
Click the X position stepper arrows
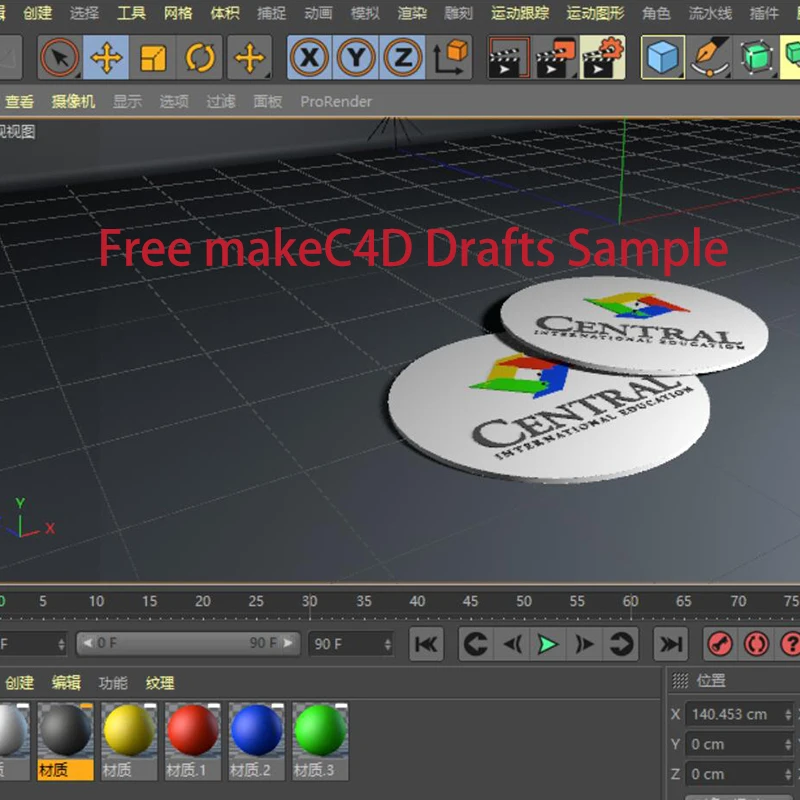(788, 714)
